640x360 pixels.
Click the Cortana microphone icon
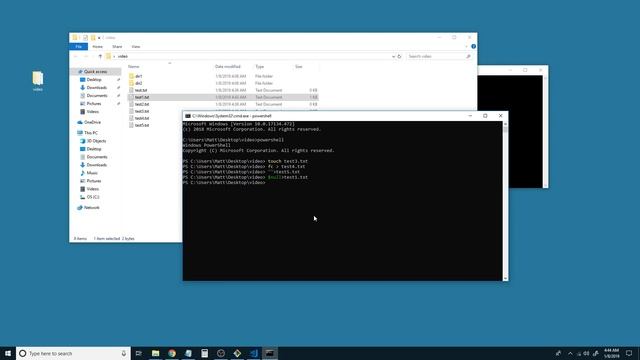[x=124, y=353]
